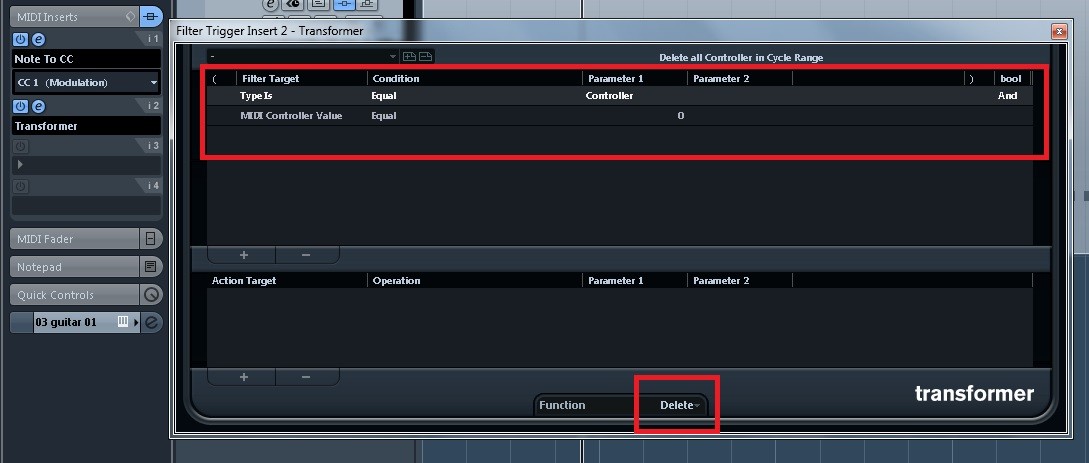Open editor for Note To CC insert
The height and width of the screenshot is (463, 1089).
pyautogui.click(x=39, y=40)
